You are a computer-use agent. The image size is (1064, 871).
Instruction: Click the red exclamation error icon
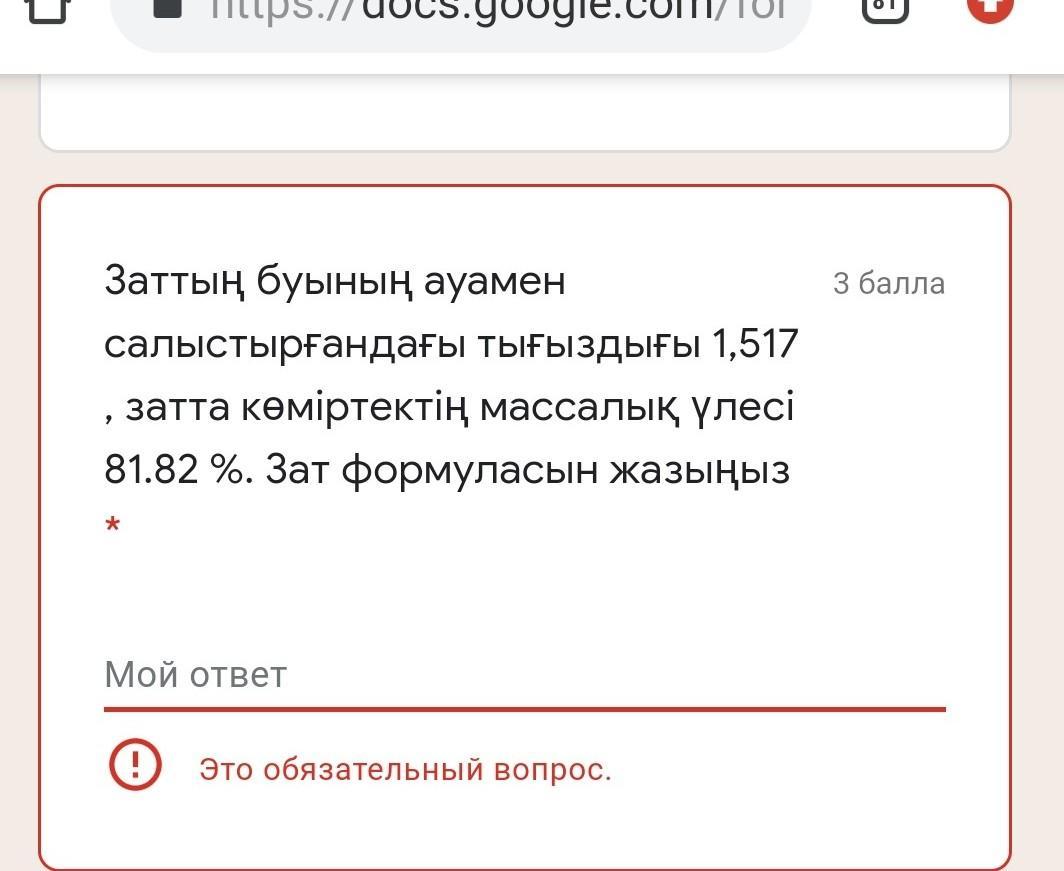(x=134, y=765)
